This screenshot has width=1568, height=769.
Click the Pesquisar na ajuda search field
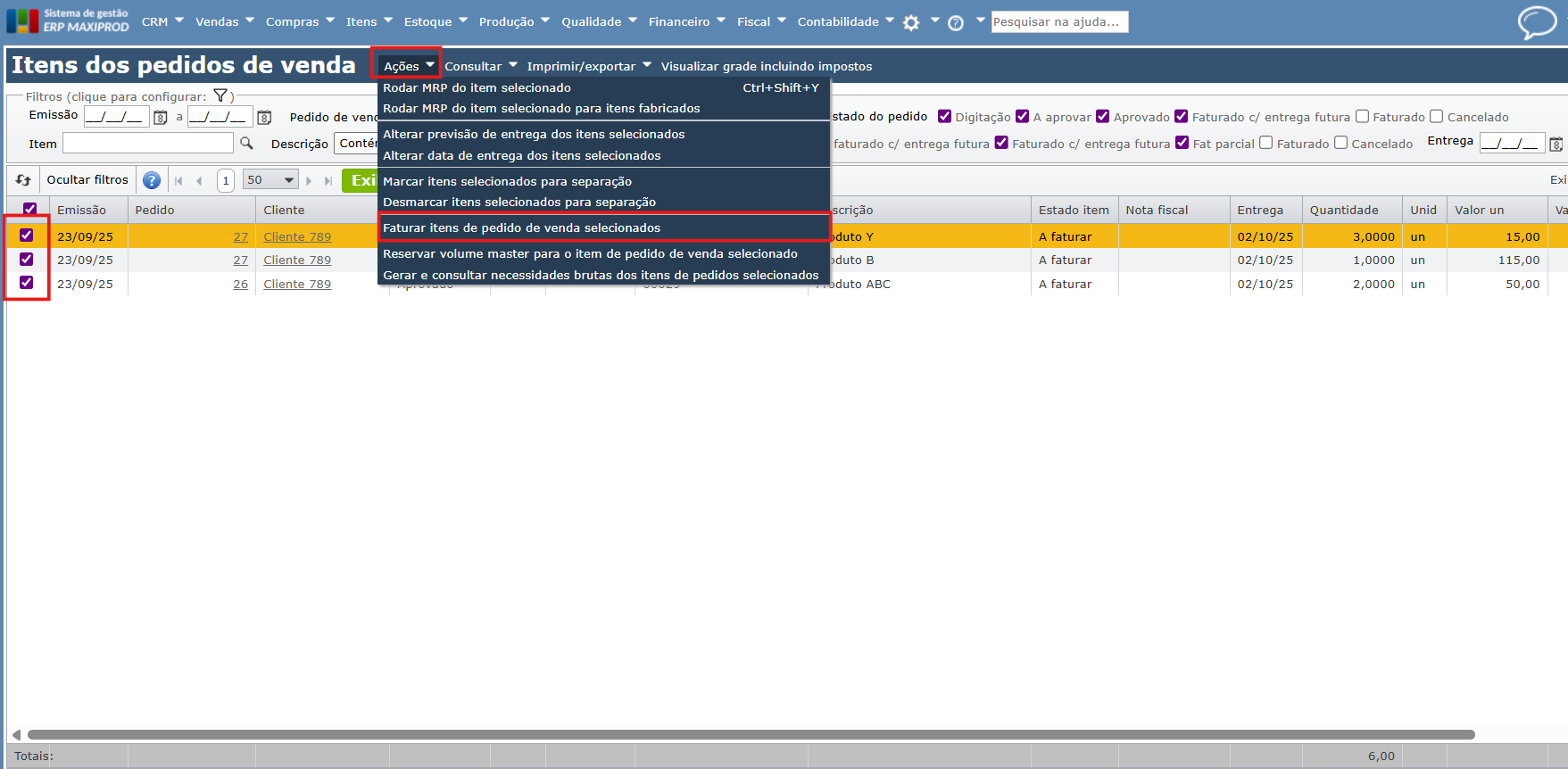[x=1059, y=21]
